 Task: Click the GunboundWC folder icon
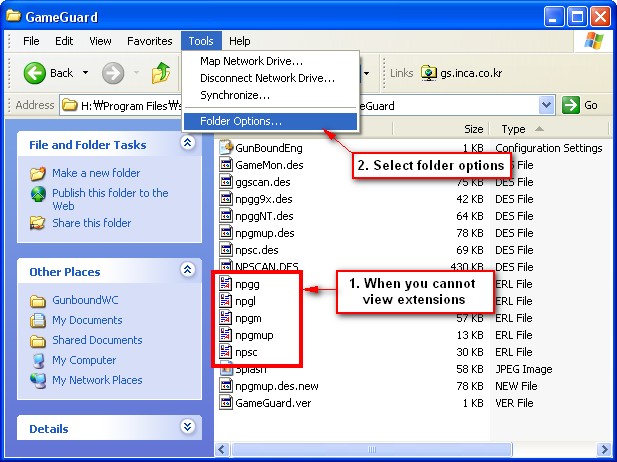pyautogui.click(x=38, y=301)
